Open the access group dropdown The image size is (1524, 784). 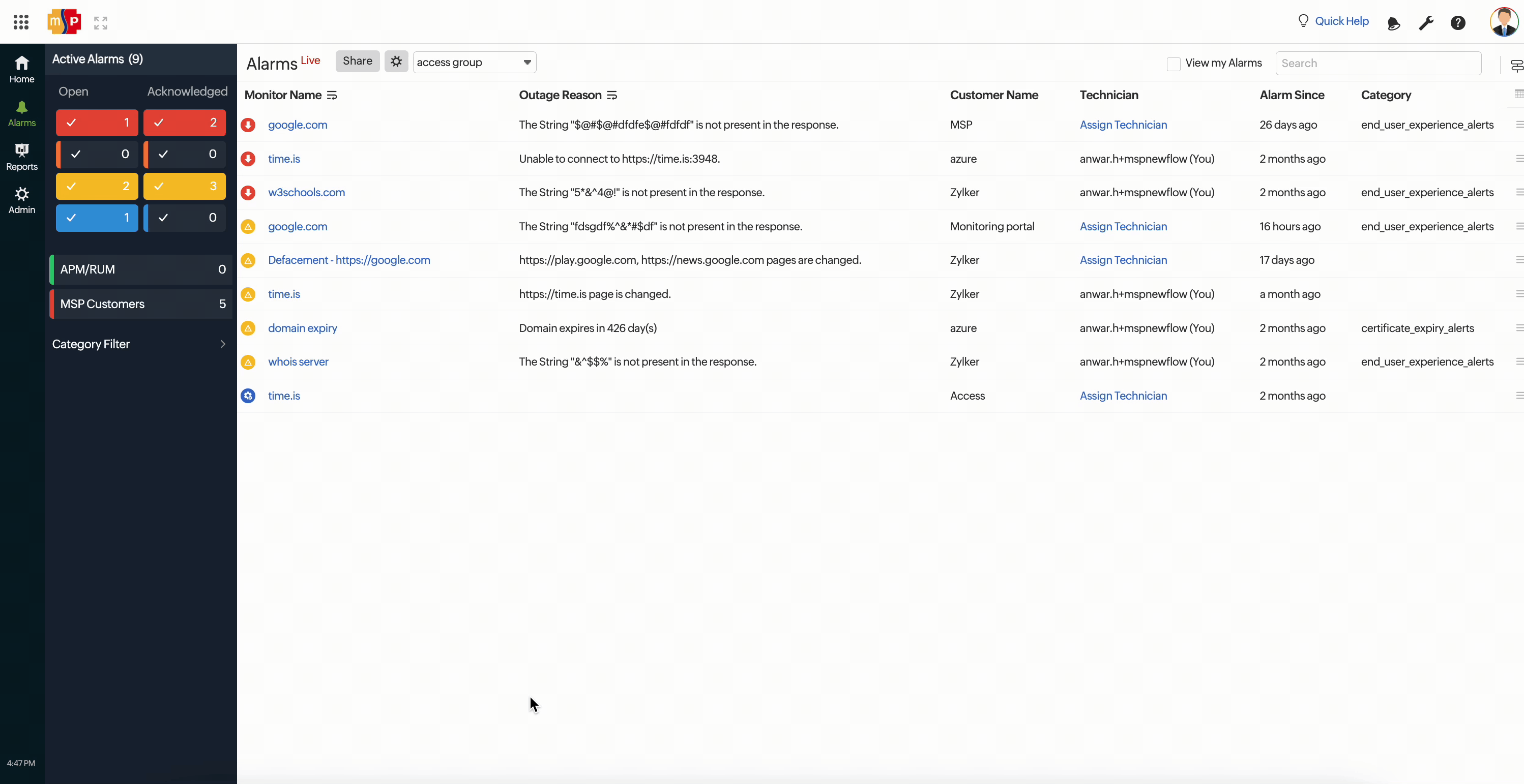click(x=474, y=62)
